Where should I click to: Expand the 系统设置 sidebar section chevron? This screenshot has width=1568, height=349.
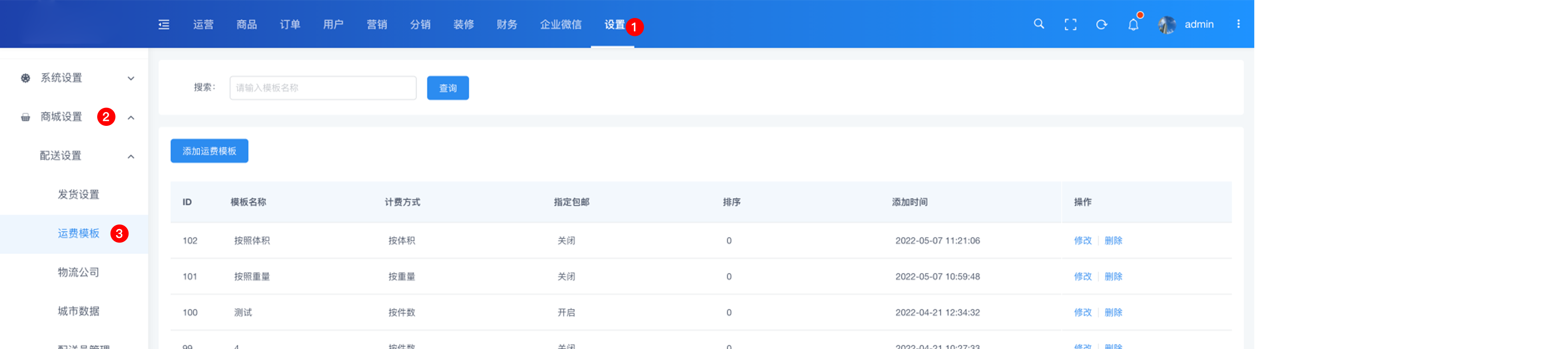tap(131, 78)
